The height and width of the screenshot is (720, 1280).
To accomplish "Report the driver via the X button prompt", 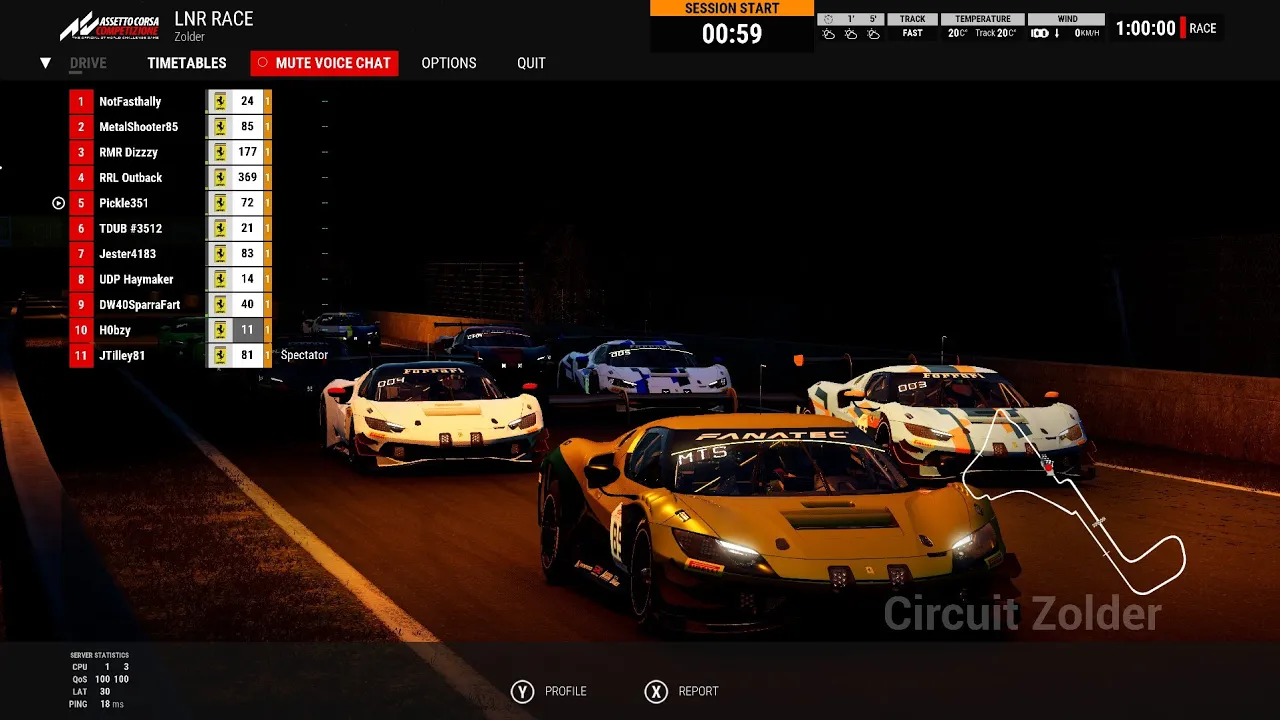I will coord(682,691).
